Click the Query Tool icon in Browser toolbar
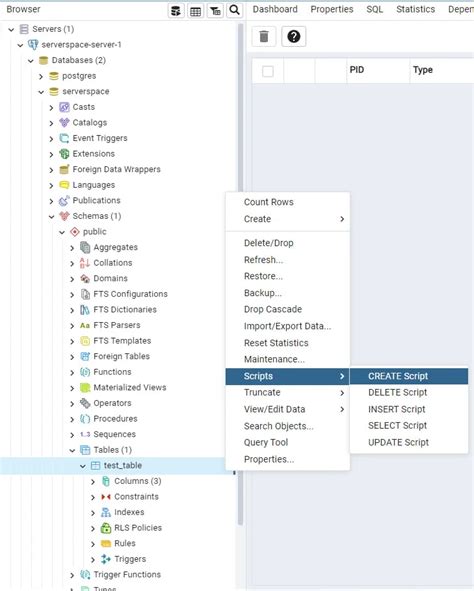474x591 pixels. (x=176, y=11)
